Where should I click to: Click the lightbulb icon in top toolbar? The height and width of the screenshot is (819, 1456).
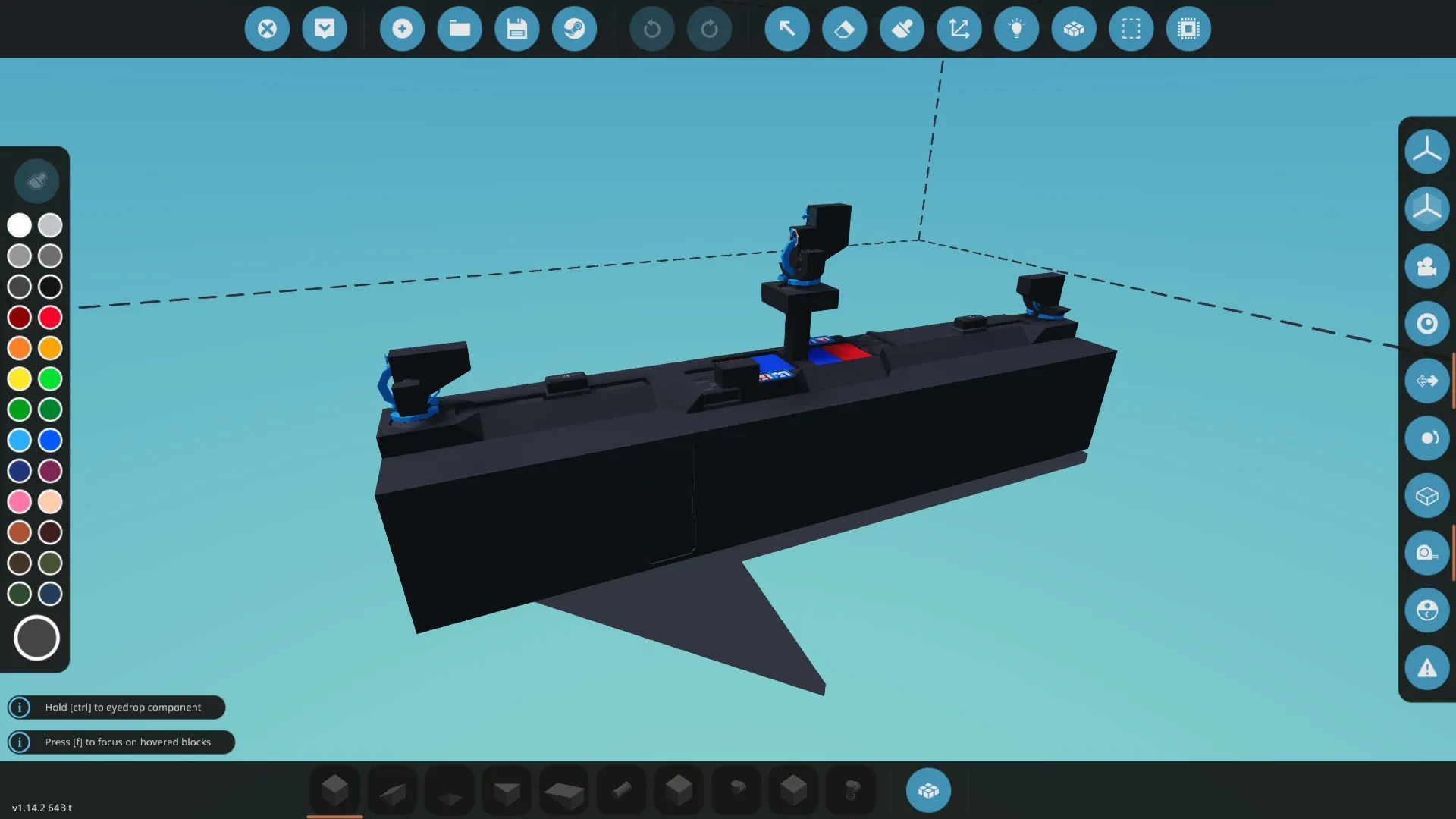pyautogui.click(x=1016, y=29)
